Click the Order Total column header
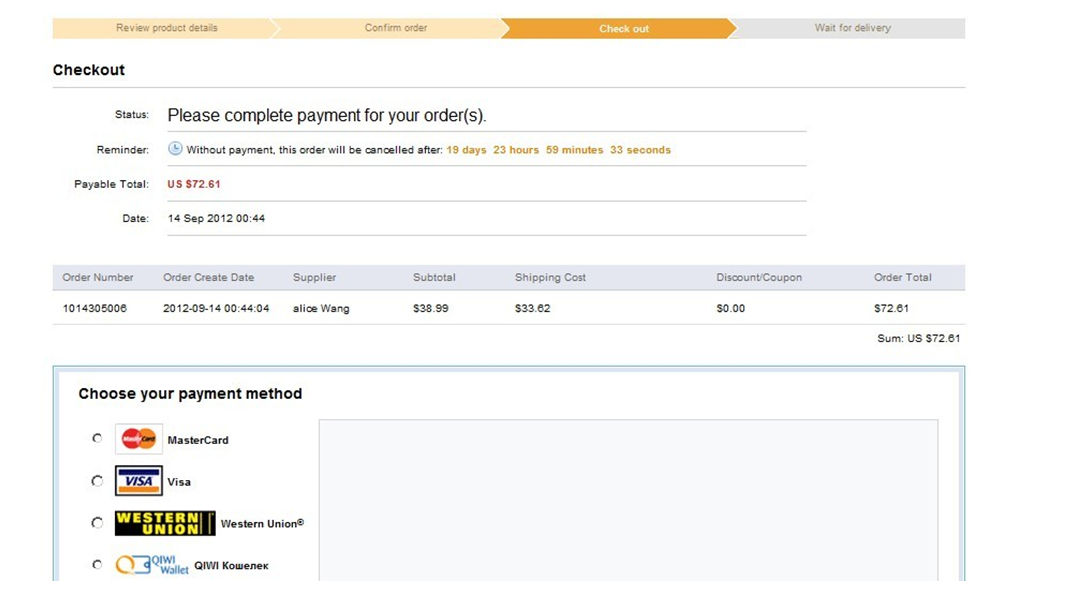 pos(902,278)
